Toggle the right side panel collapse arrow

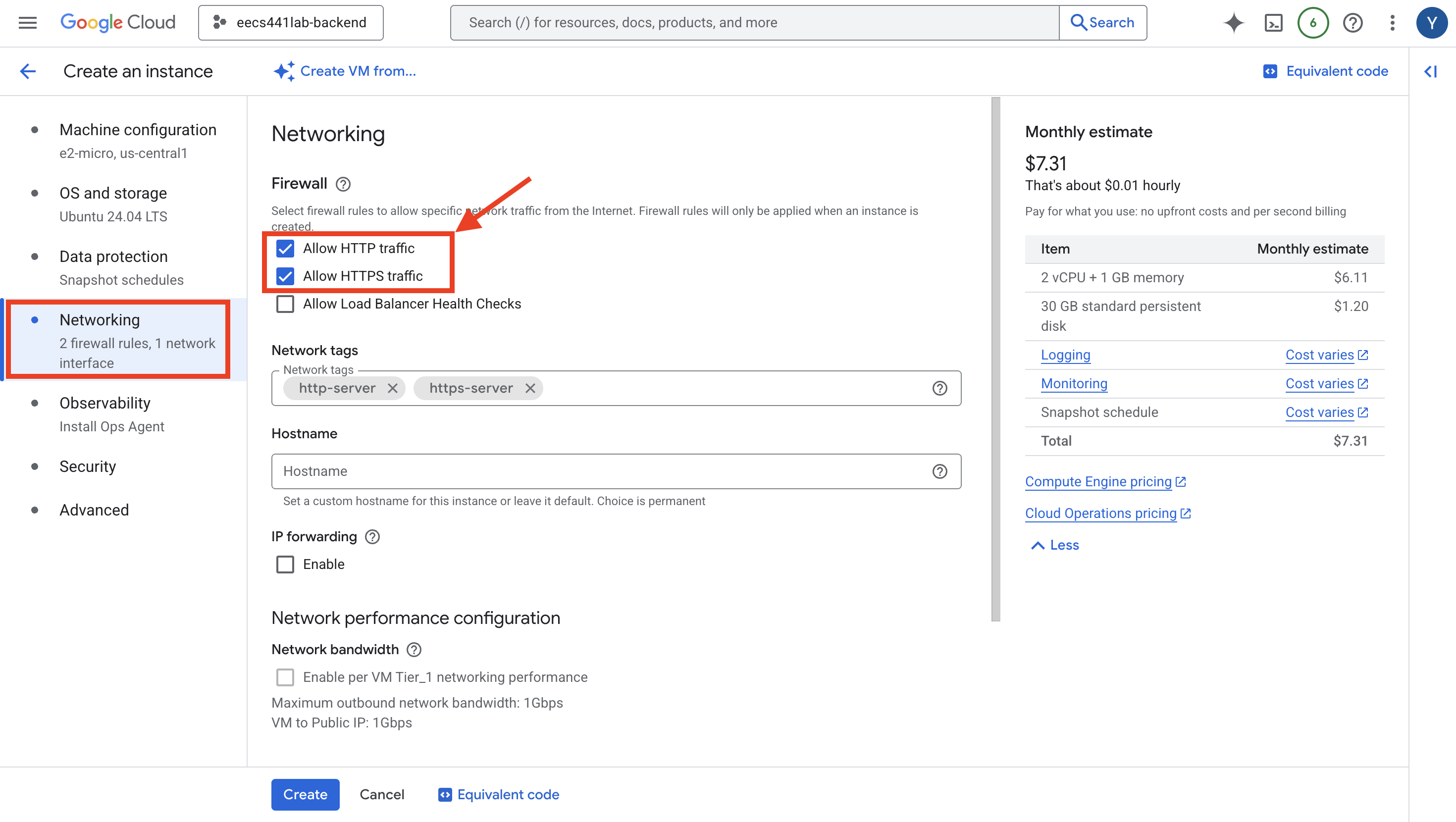[1431, 71]
